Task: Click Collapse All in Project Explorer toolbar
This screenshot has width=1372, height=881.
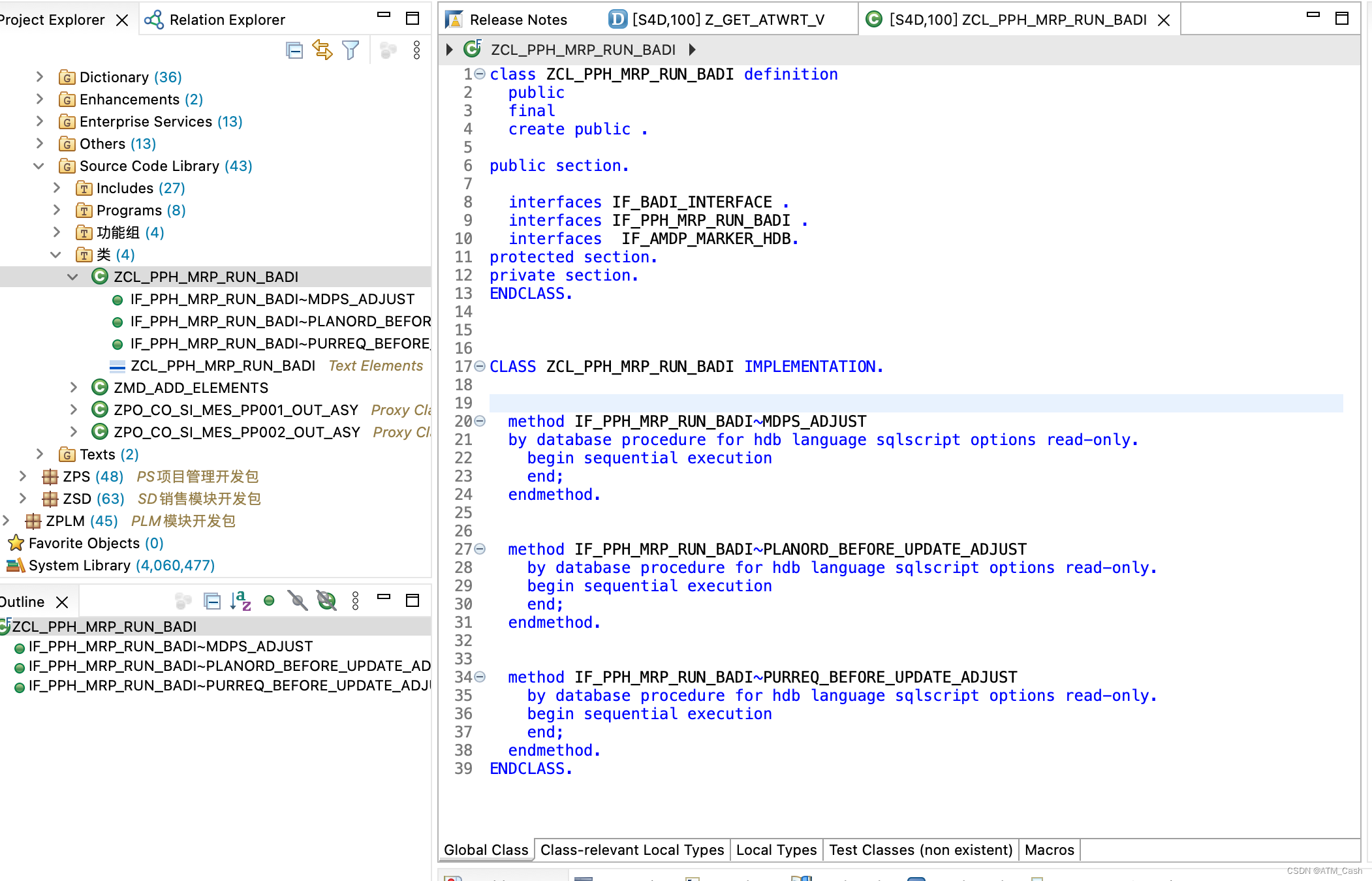Action: [294, 50]
